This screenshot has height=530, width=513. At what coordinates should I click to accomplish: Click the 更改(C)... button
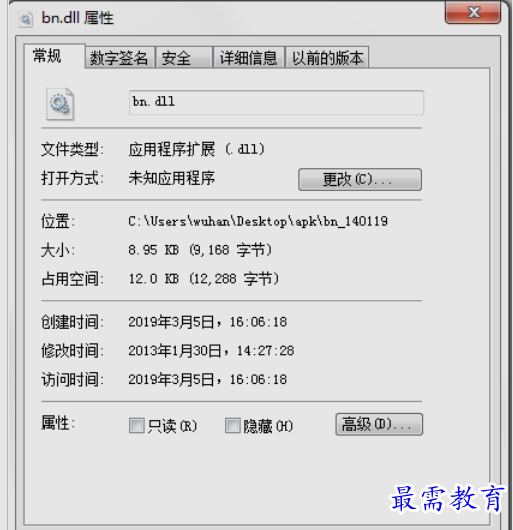pos(360,179)
